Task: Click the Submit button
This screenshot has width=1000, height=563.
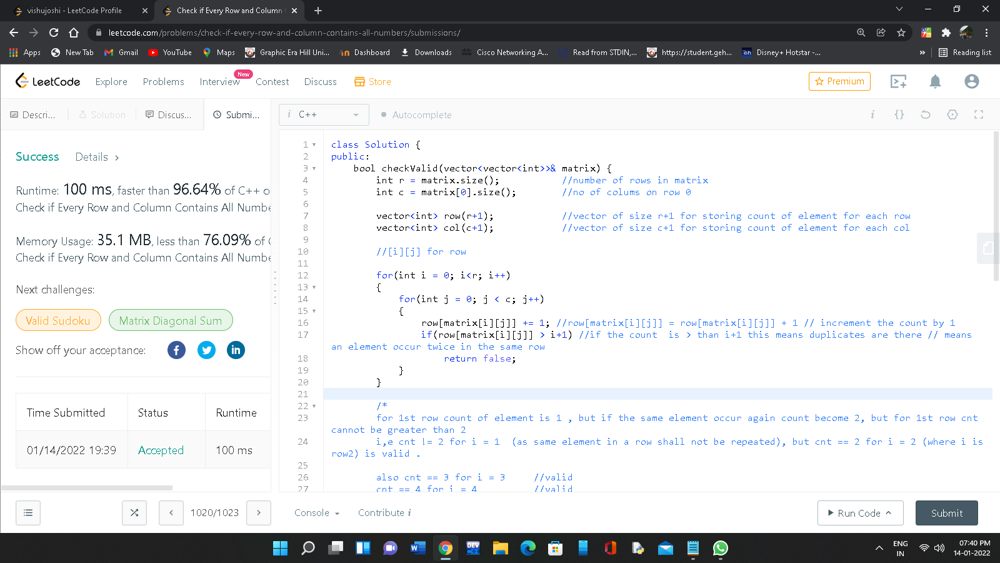Action: click(x=946, y=513)
